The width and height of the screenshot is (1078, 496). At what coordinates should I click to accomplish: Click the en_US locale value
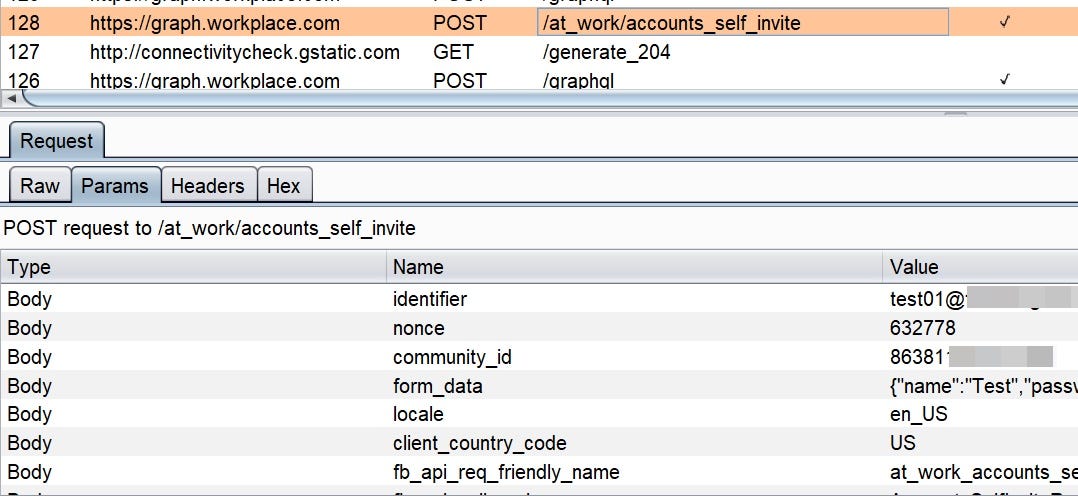click(x=918, y=414)
